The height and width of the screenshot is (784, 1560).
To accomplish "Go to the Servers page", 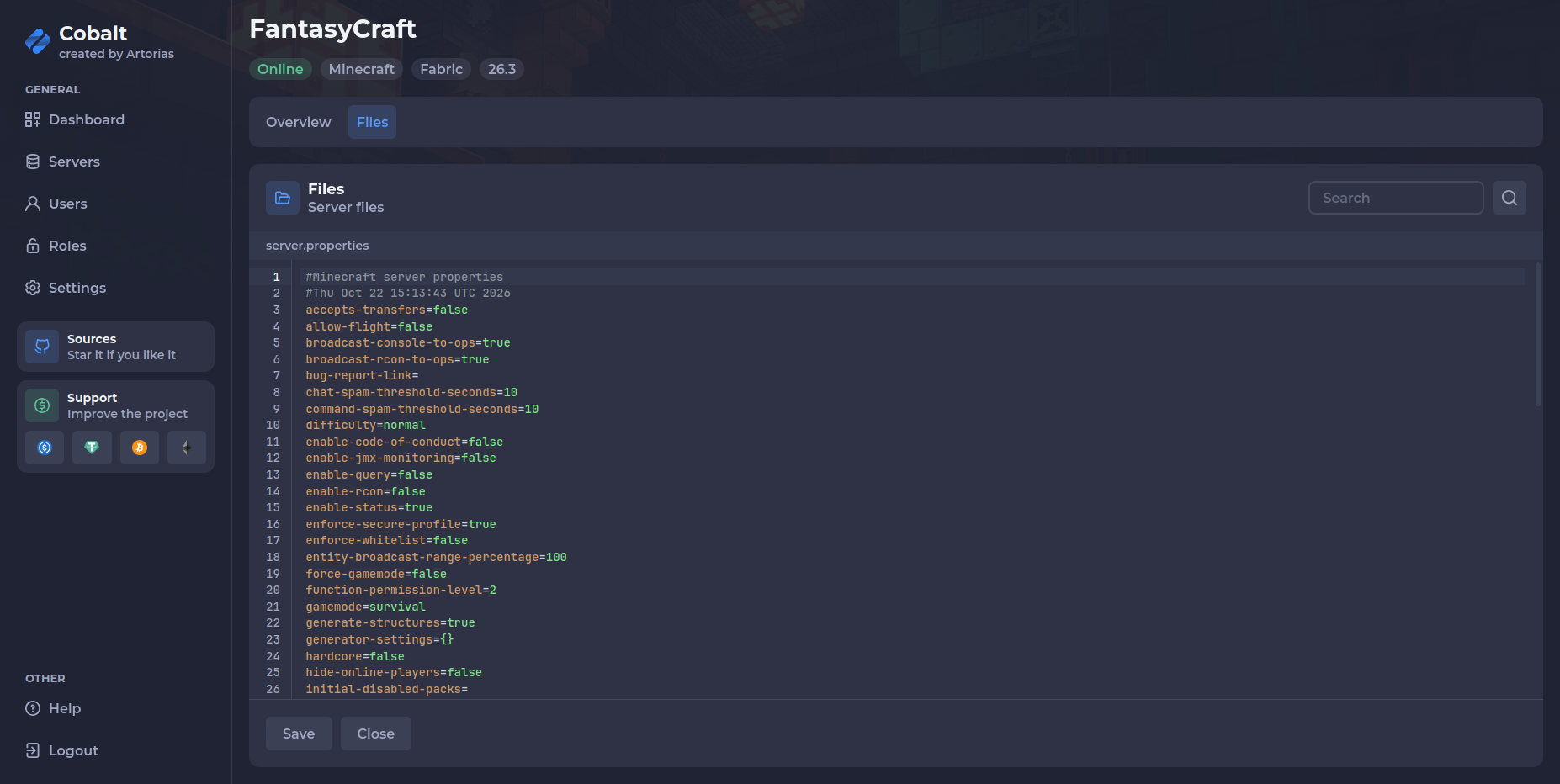I will (62, 162).
